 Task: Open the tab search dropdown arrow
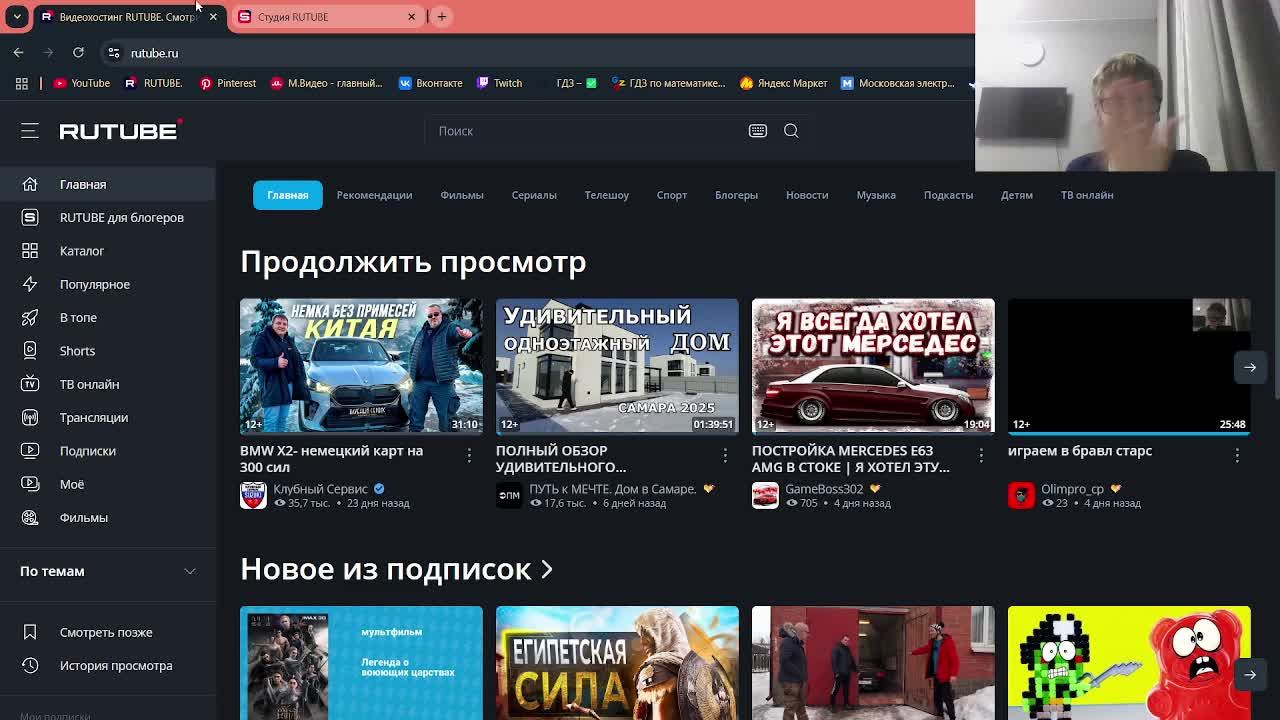pyautogui.click(x=17, y=17)
